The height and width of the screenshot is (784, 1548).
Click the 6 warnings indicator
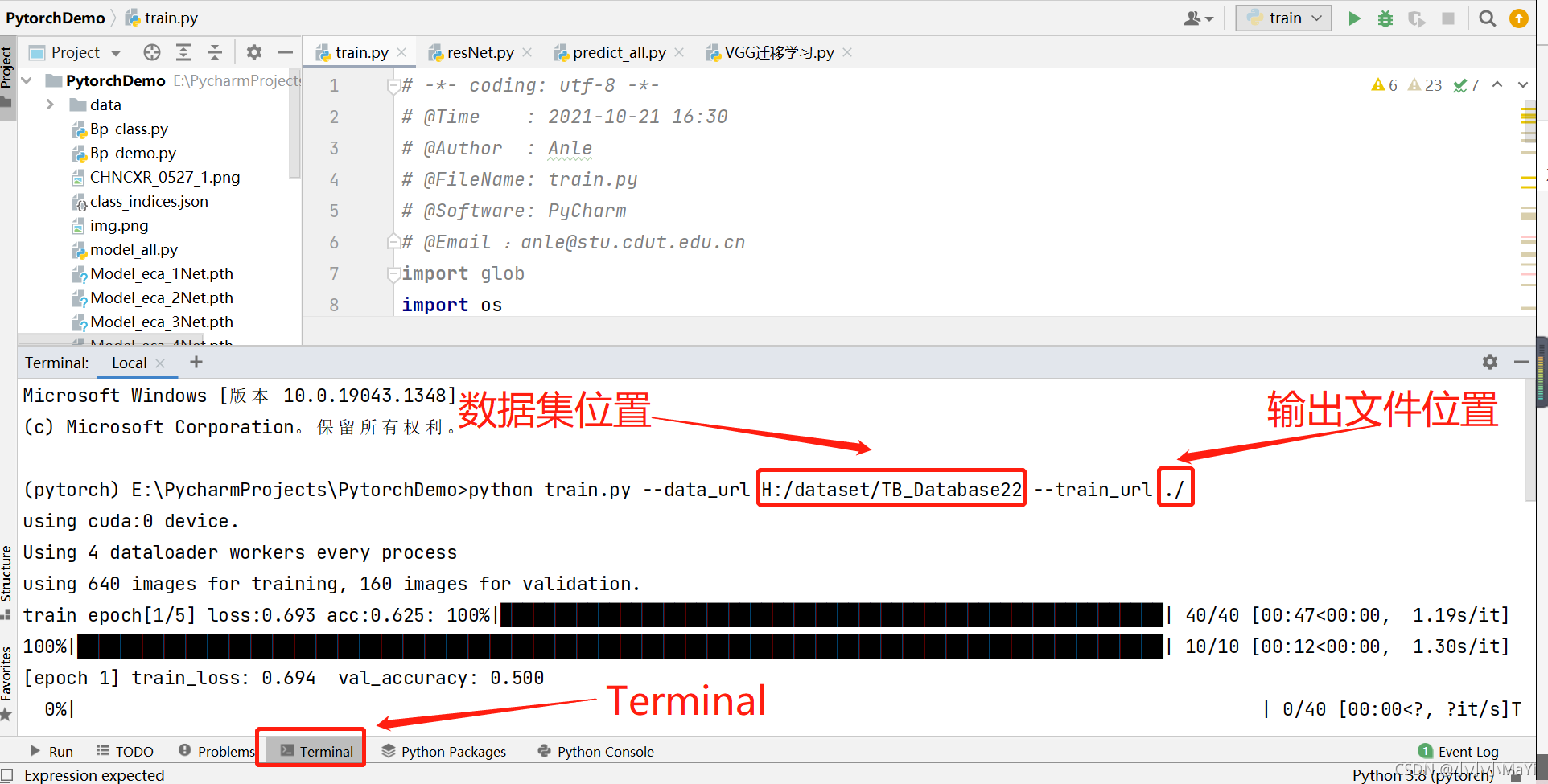click(1384, 85)
